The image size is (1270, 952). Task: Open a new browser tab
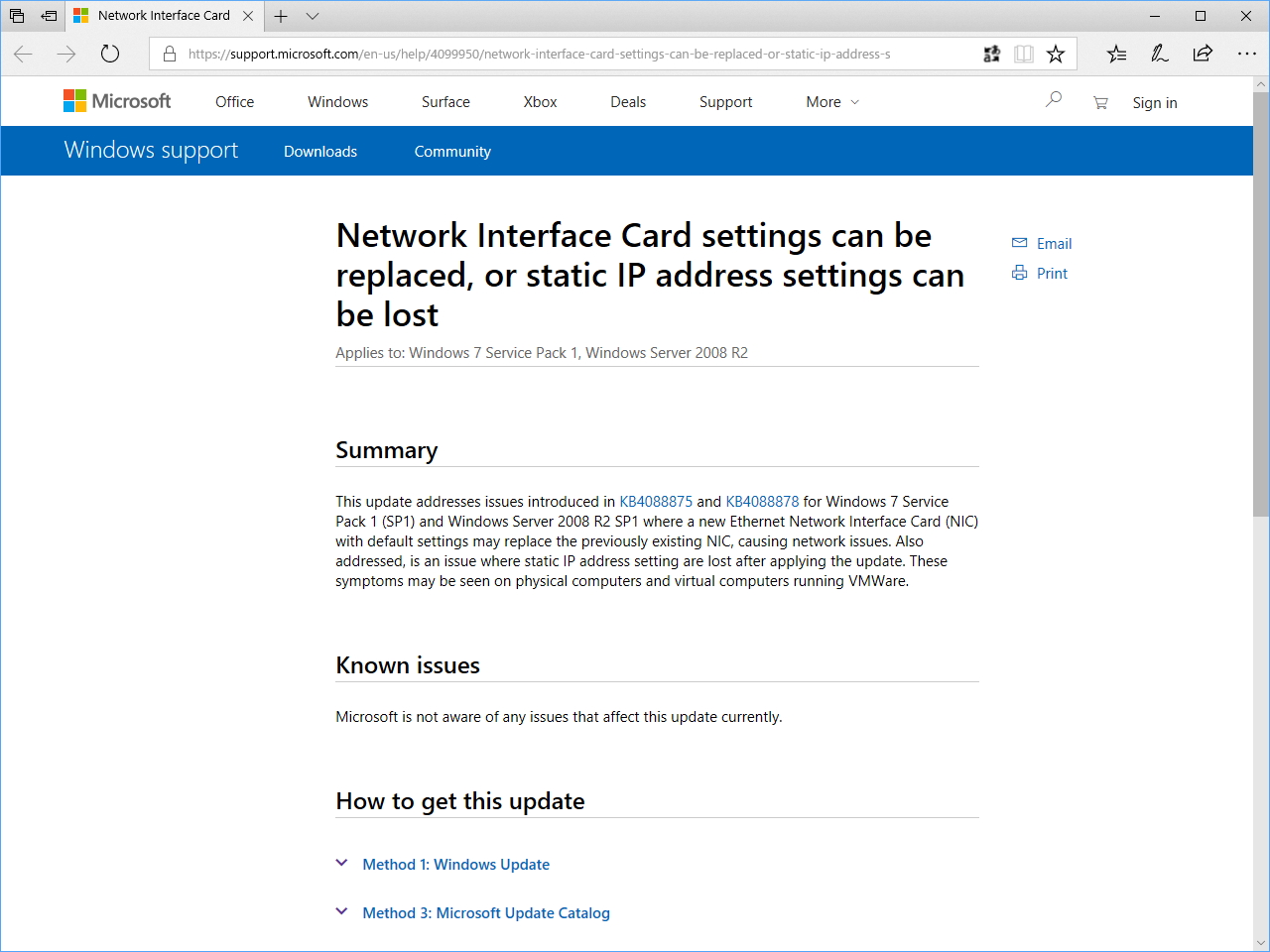[281, 16]
